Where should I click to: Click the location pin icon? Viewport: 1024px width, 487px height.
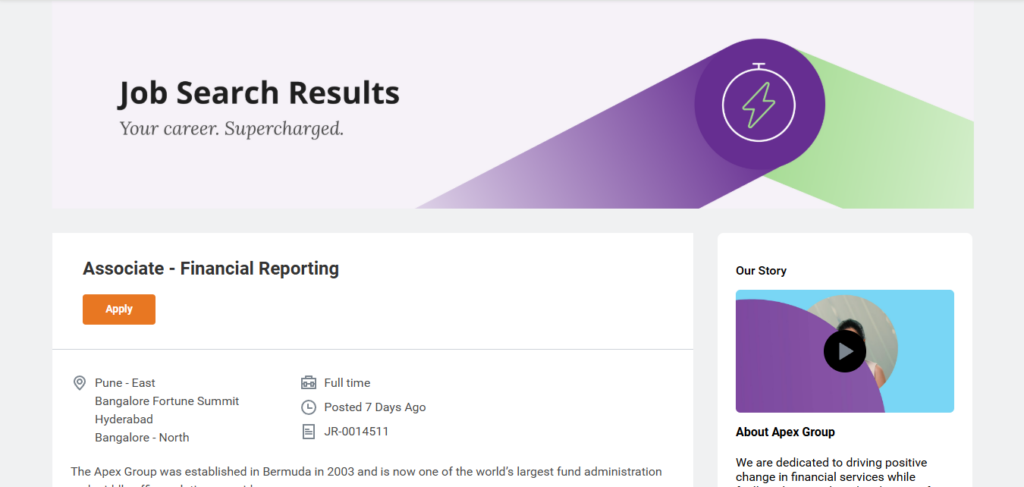coord(79,383)
